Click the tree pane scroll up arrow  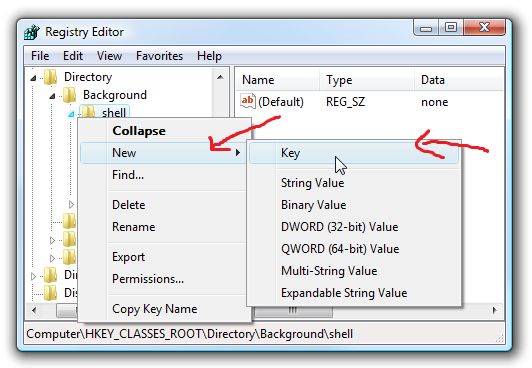click(220, 77)
